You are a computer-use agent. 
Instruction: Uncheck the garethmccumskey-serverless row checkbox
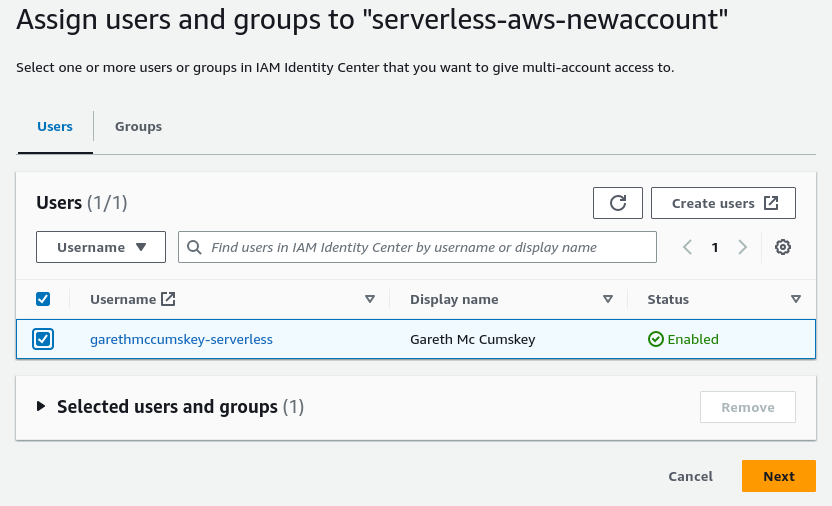43,339
